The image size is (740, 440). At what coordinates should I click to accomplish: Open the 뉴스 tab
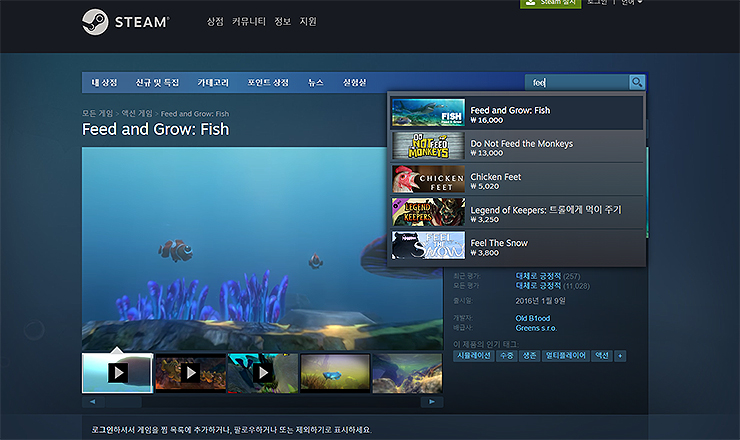316,83
